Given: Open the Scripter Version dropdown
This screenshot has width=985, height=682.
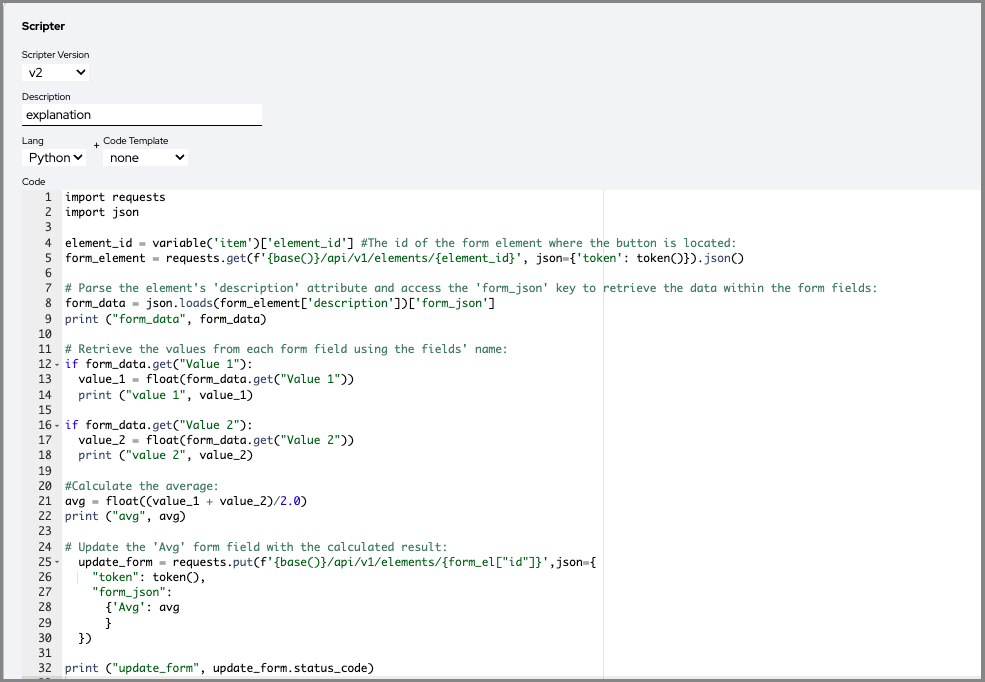Looking at the screenshot, I should [x=55, y=73].
